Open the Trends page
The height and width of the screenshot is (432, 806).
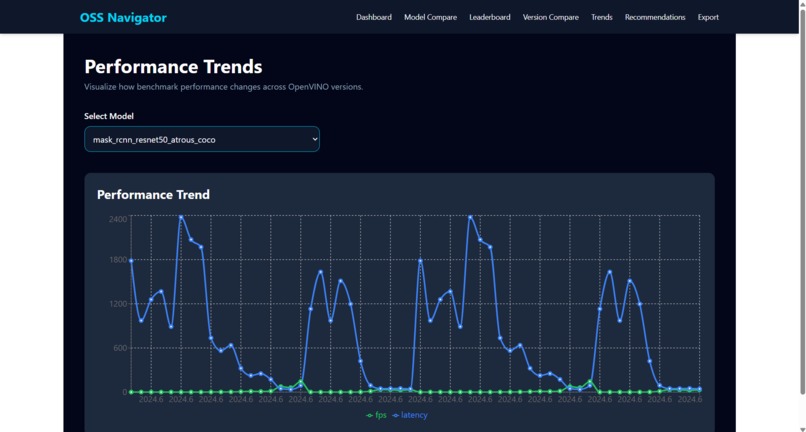pyautogui.click(x=601, y=17)
